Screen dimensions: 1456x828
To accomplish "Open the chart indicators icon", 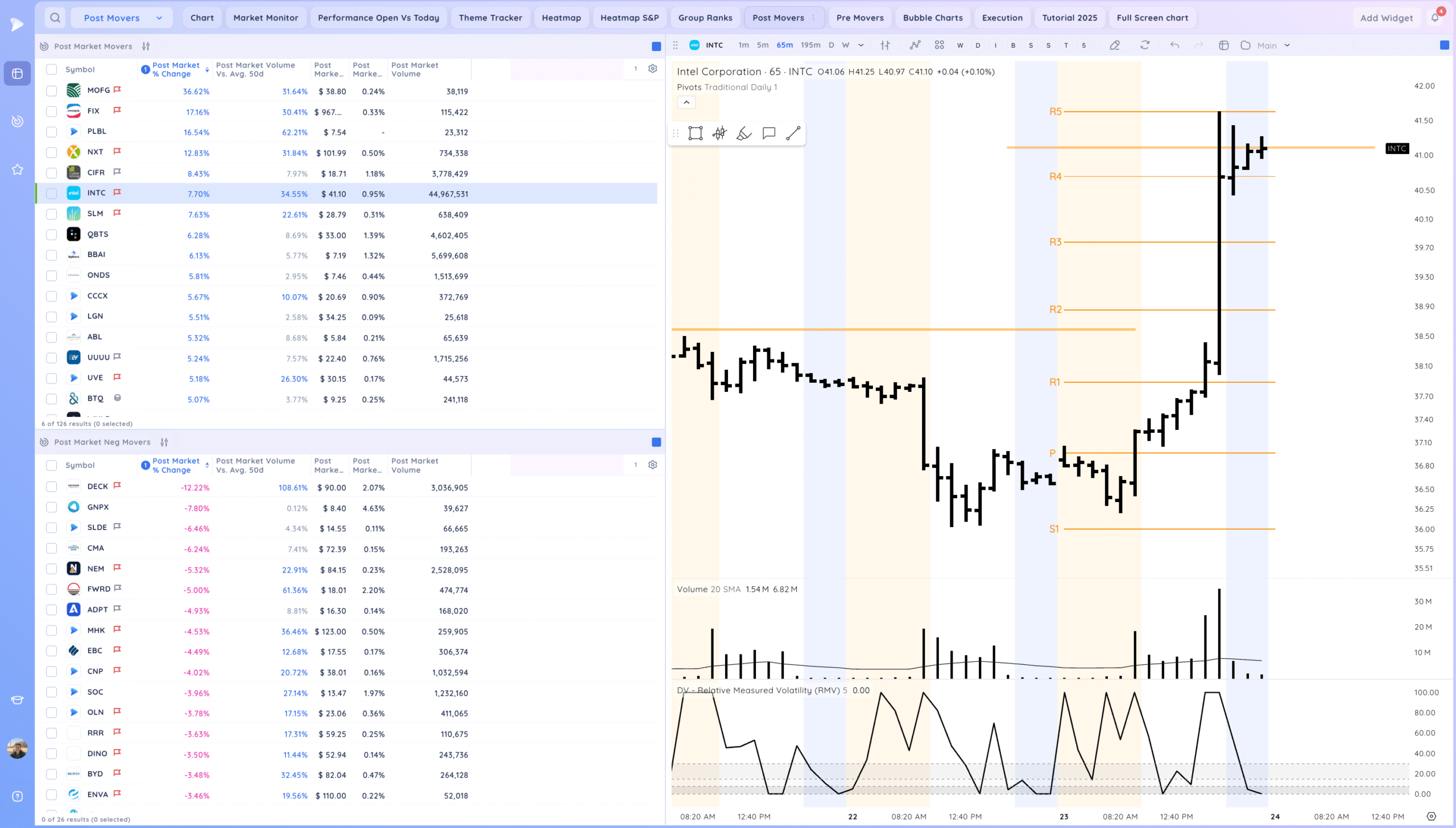I will click(x=915, y=45).
